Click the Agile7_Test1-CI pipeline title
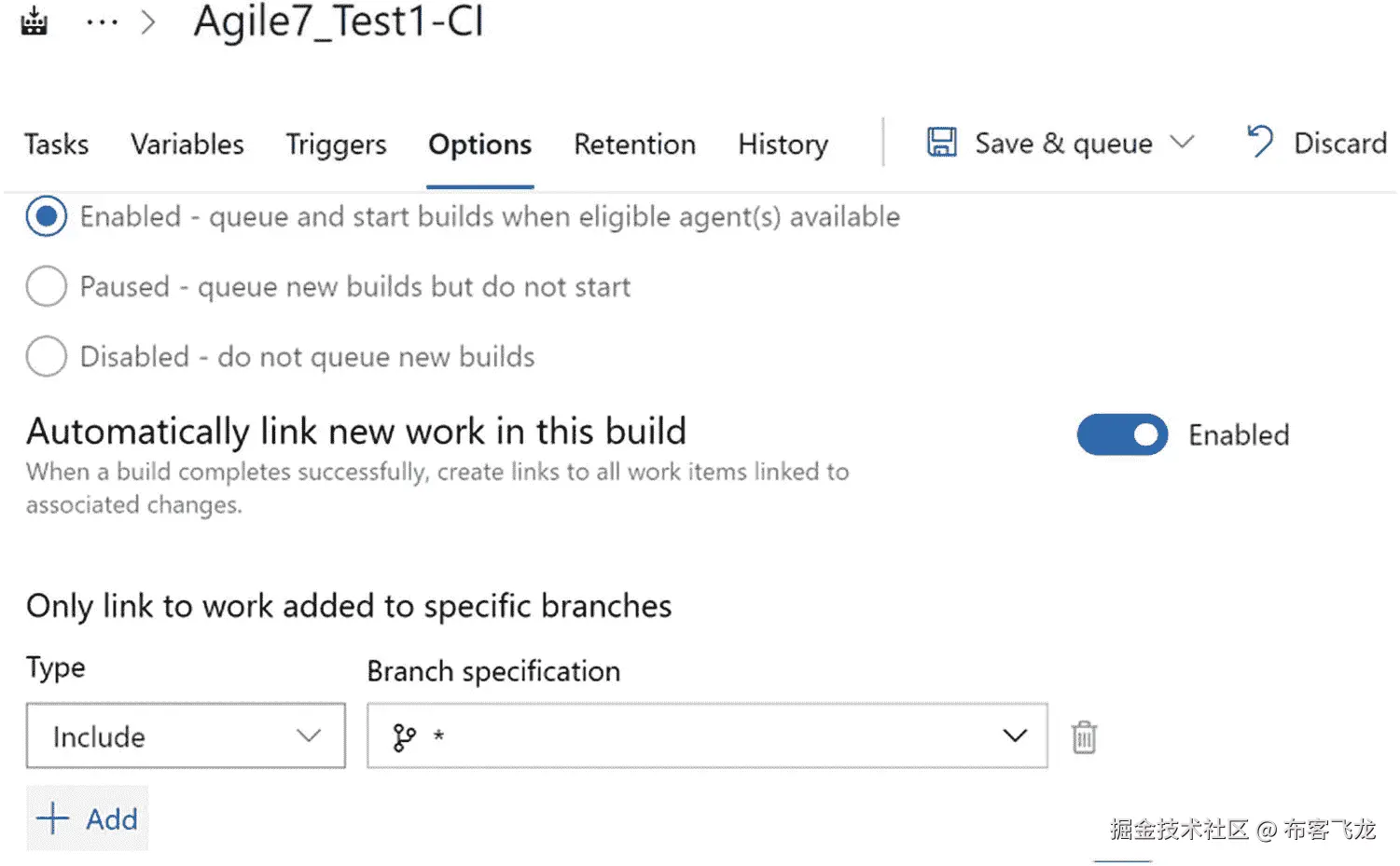Image resolution: width=1400 pixels, height=866 pixels. coord(339,22)
